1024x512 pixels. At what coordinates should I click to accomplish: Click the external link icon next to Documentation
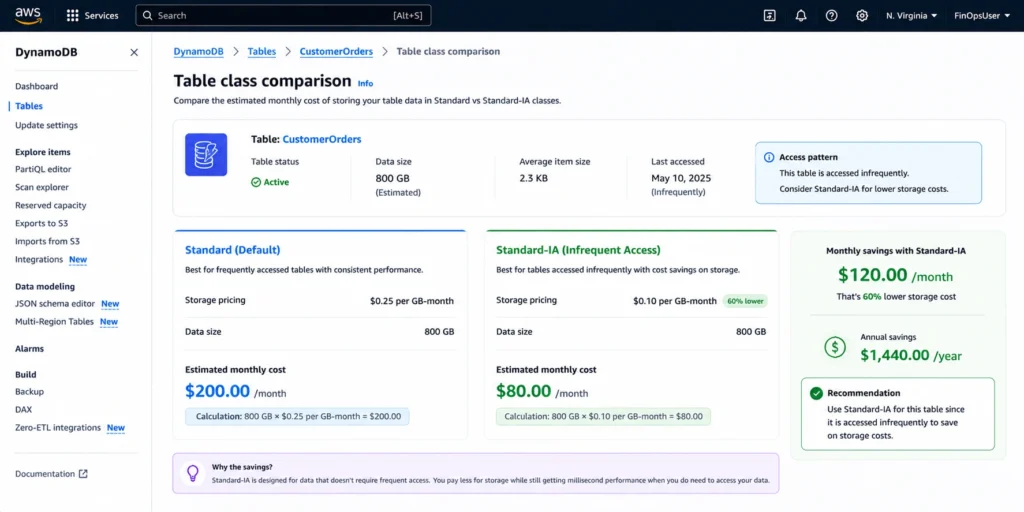click(x=83, y=474)
